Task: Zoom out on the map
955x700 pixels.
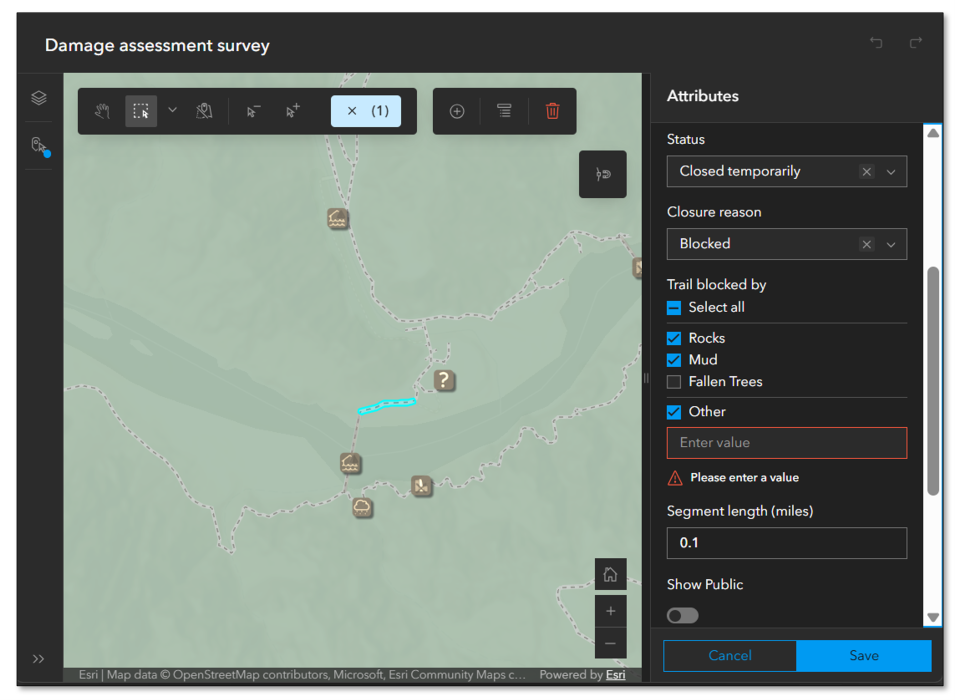Action: point(610,643)
